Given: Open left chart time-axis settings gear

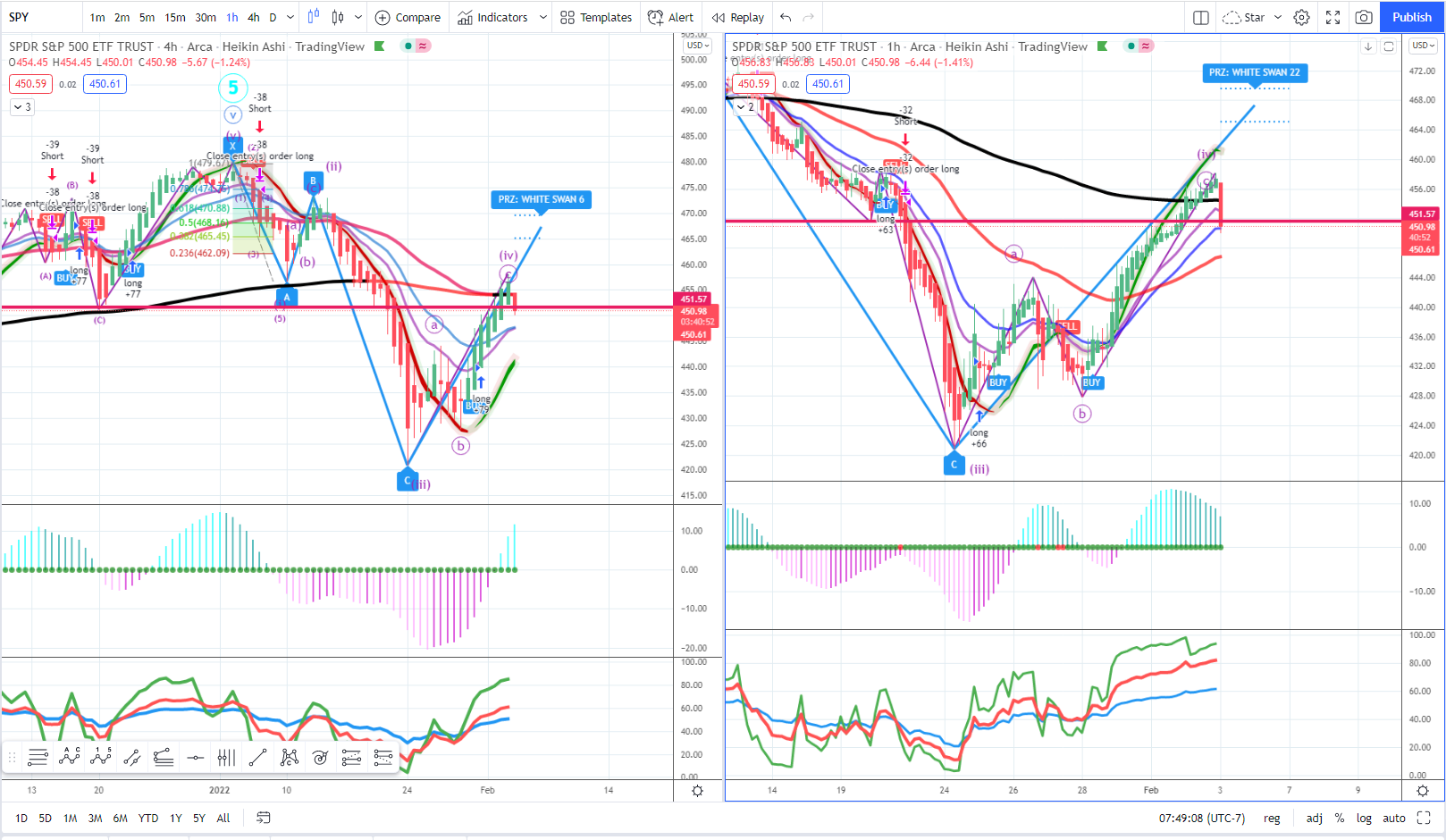Looking at the screenshot, I should [x=697, y=791].
